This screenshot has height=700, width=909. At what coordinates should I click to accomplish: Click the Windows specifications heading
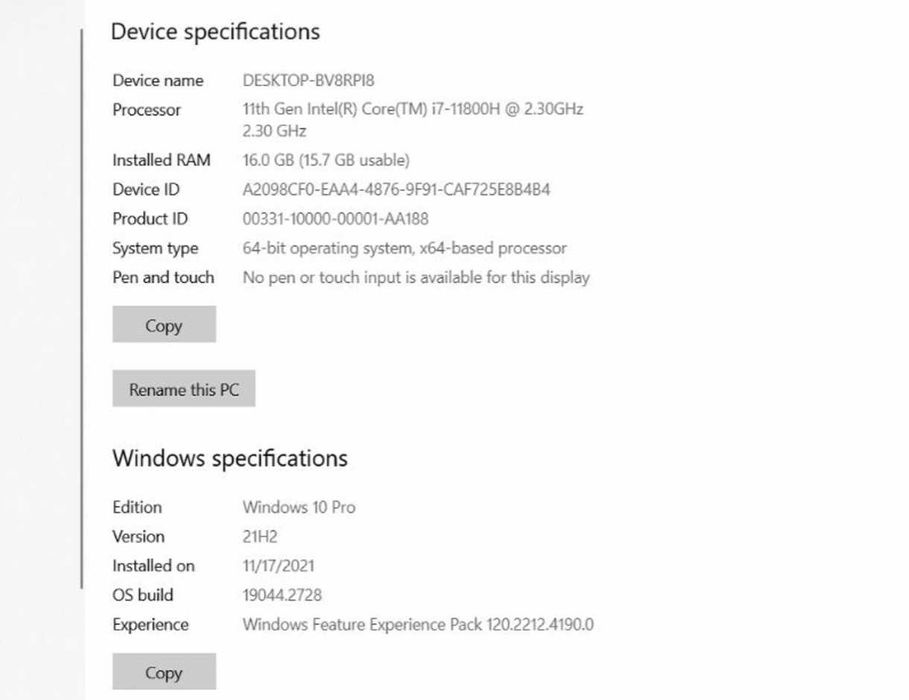[x=230, y=459]
